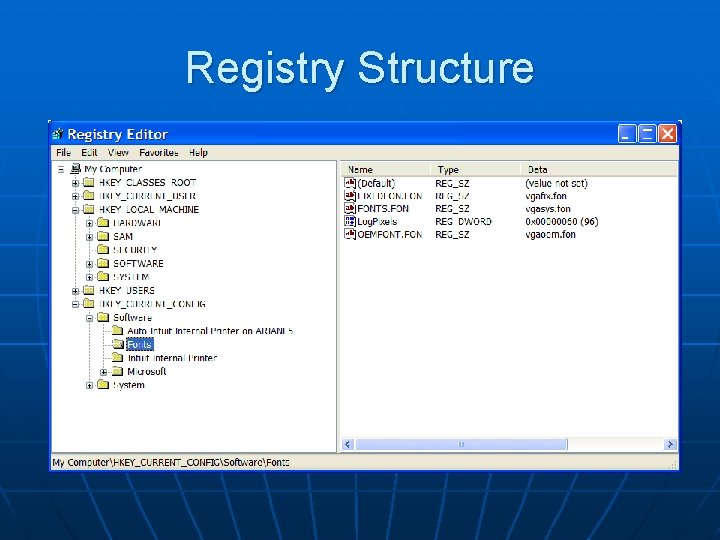Click the Software folder icon under HKEY_CURRENT_CONFIG
720x540 pixels.
pos(103,317)
